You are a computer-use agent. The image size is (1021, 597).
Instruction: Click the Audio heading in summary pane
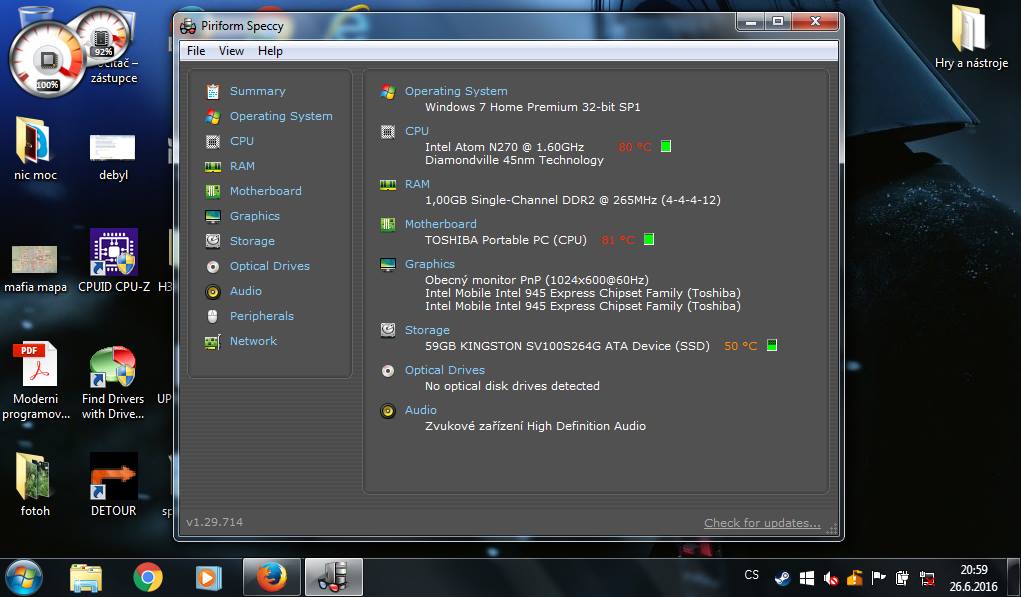(x=421, y=410)
